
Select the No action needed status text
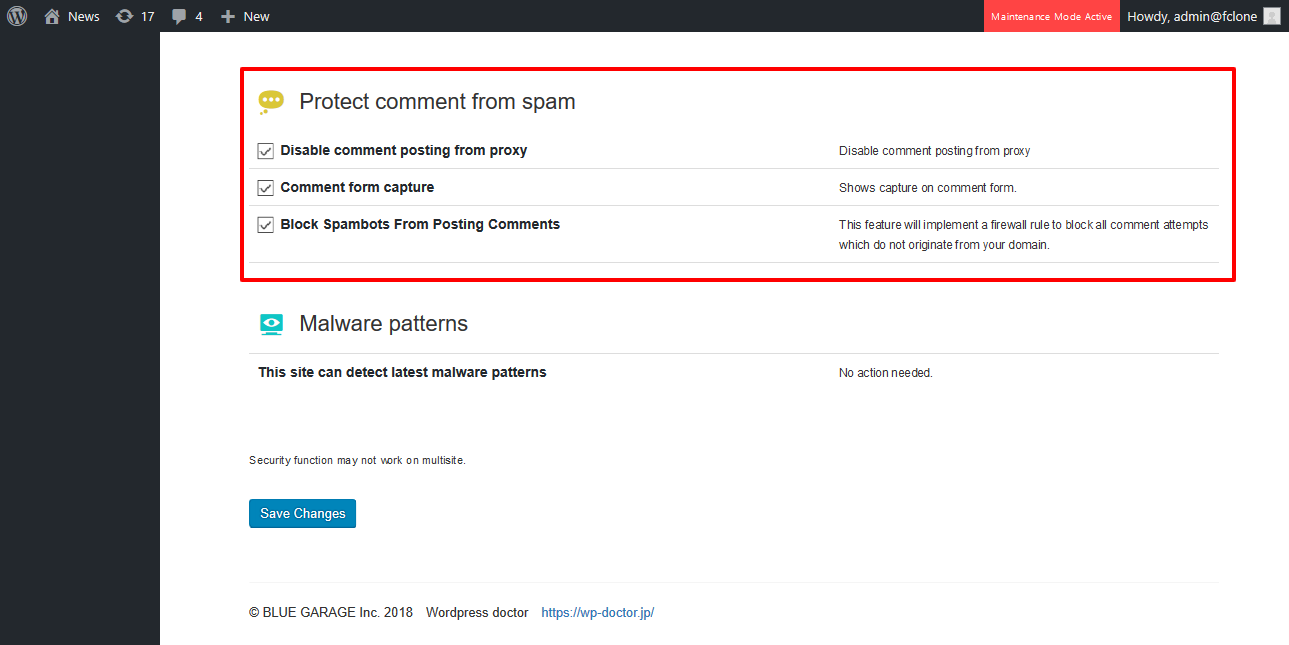click(885, 373)
